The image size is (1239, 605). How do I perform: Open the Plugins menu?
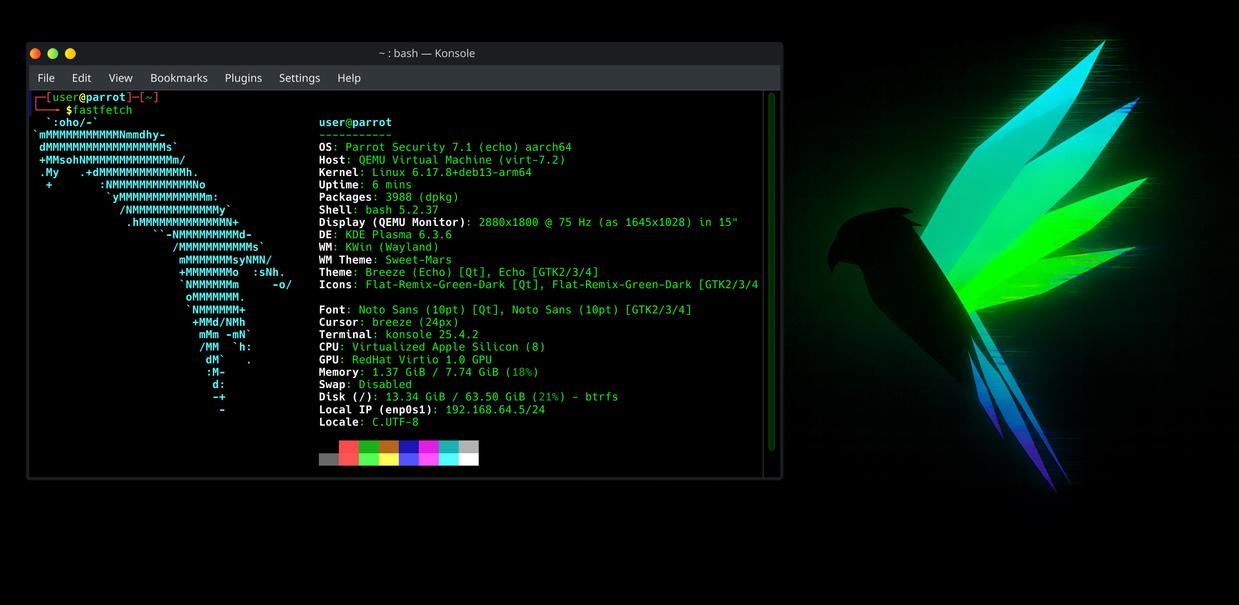243,78
